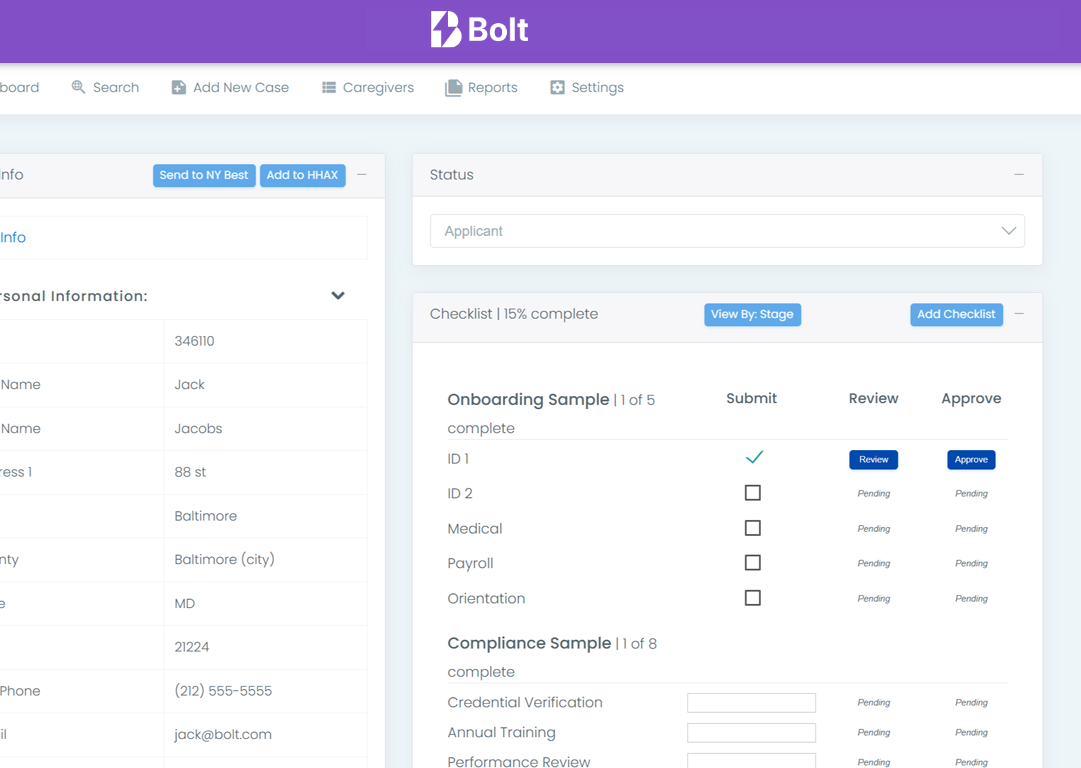1081x768 pixels.
Task: Select the Search magnifier icon
Action: [x=76, y=87]
